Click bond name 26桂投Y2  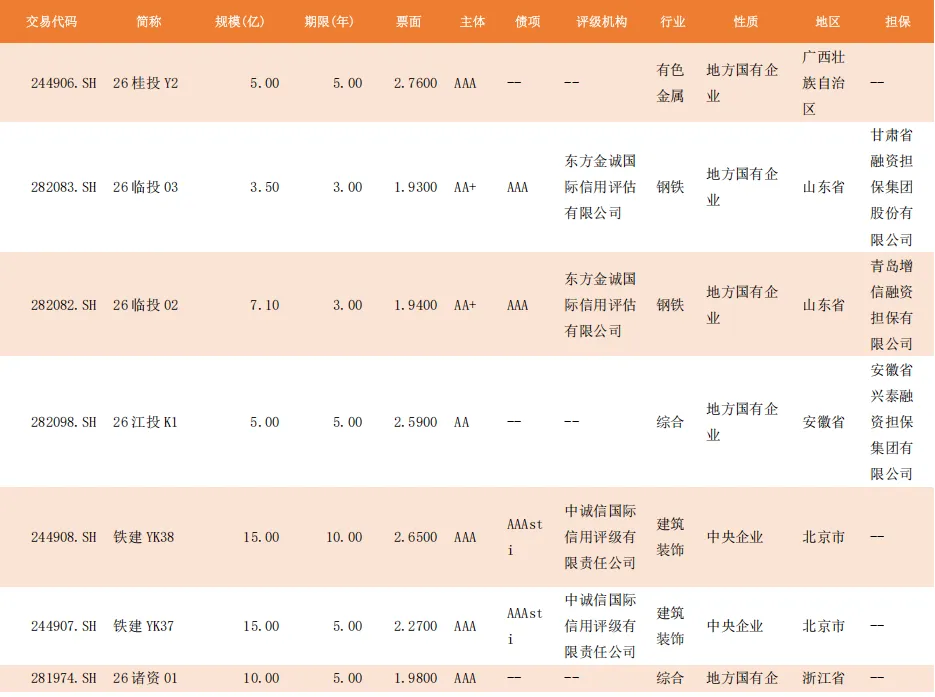click(145, 83)
